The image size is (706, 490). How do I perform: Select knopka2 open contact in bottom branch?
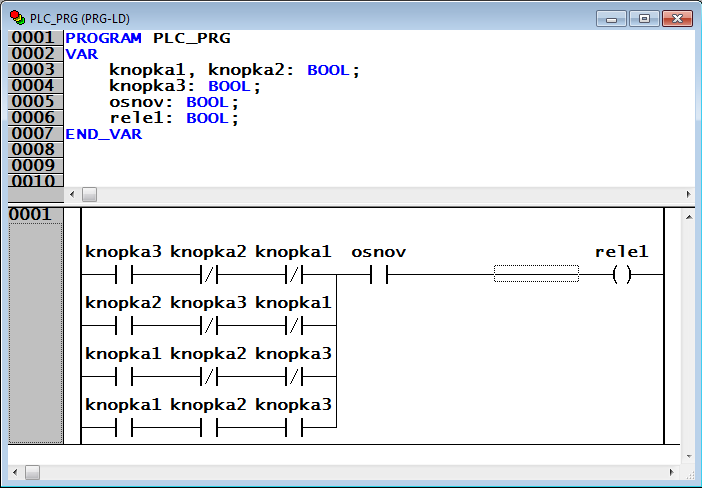pyautogui.click(x=209, y=427)
